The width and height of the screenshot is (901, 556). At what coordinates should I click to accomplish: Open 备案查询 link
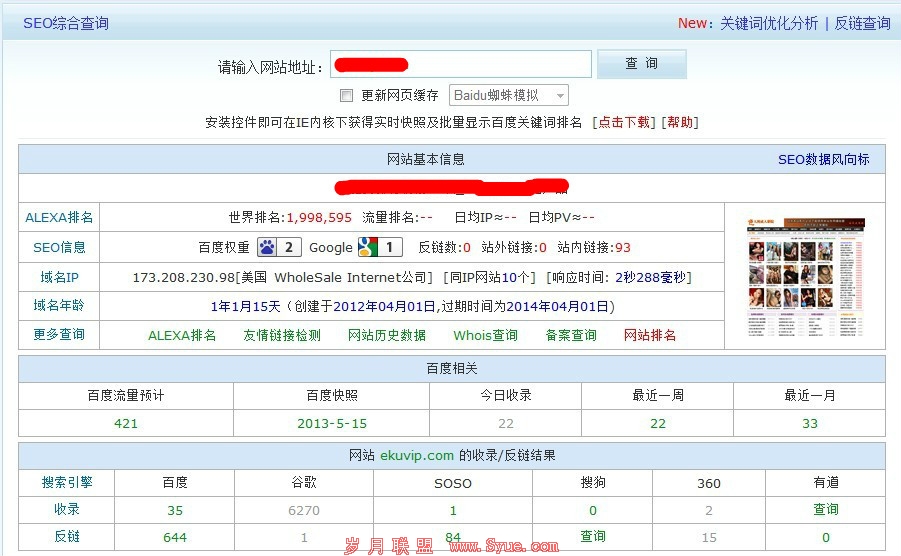tap(571, 335)
